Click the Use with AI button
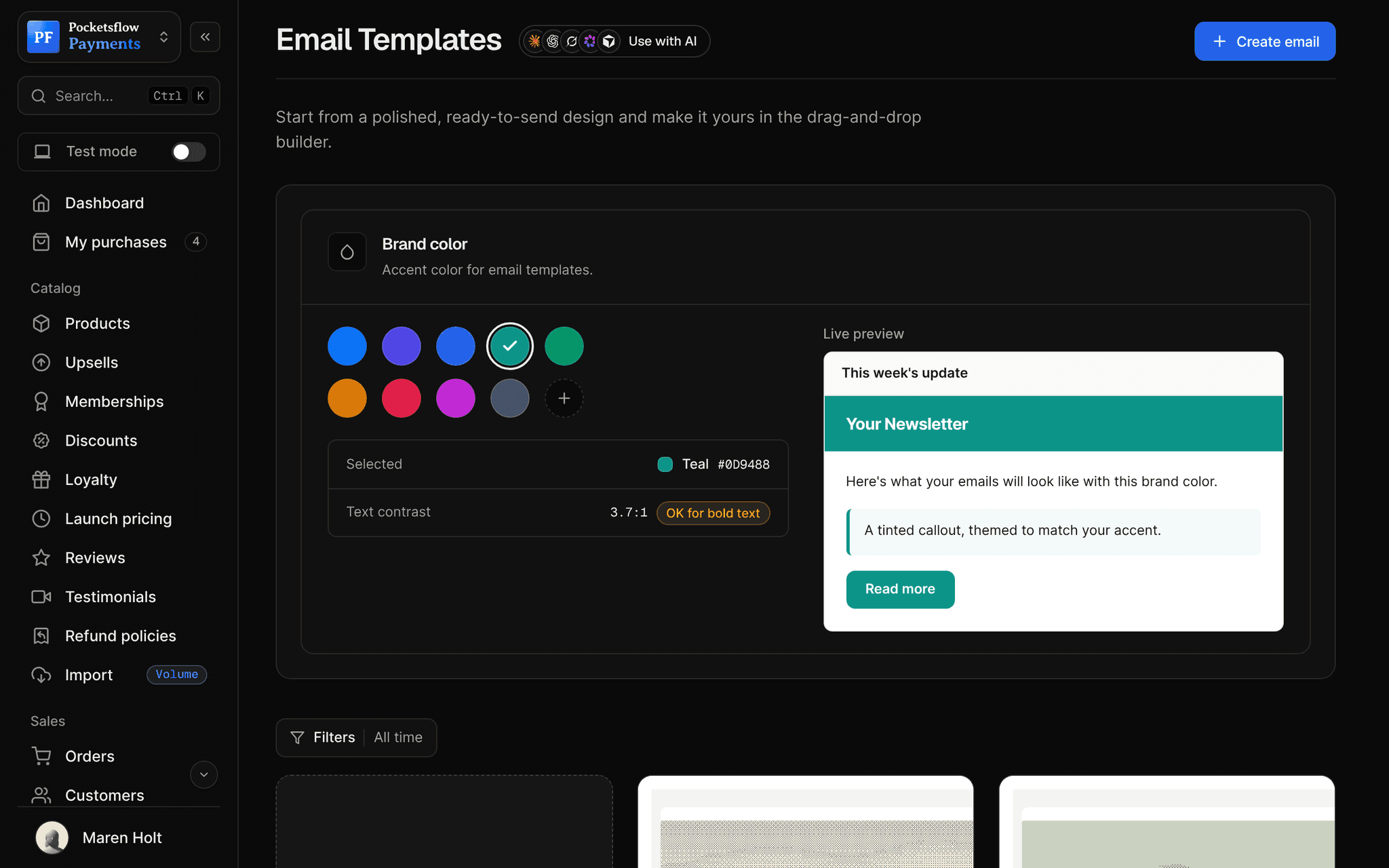Screen dimensions: 1389x868 (x=614, y=41)
